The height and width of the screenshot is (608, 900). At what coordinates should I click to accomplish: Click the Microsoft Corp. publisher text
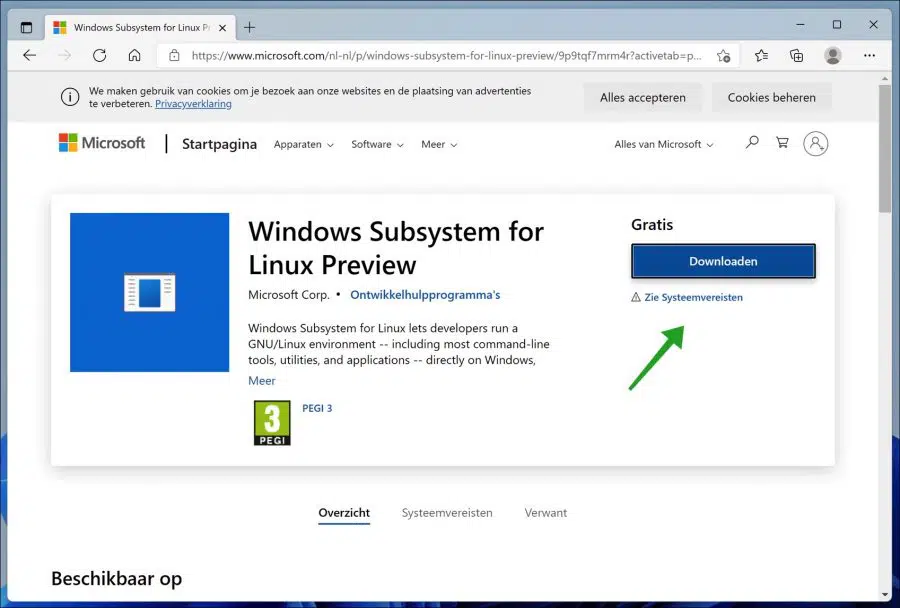pyautogui.click(x=289, y=295)
